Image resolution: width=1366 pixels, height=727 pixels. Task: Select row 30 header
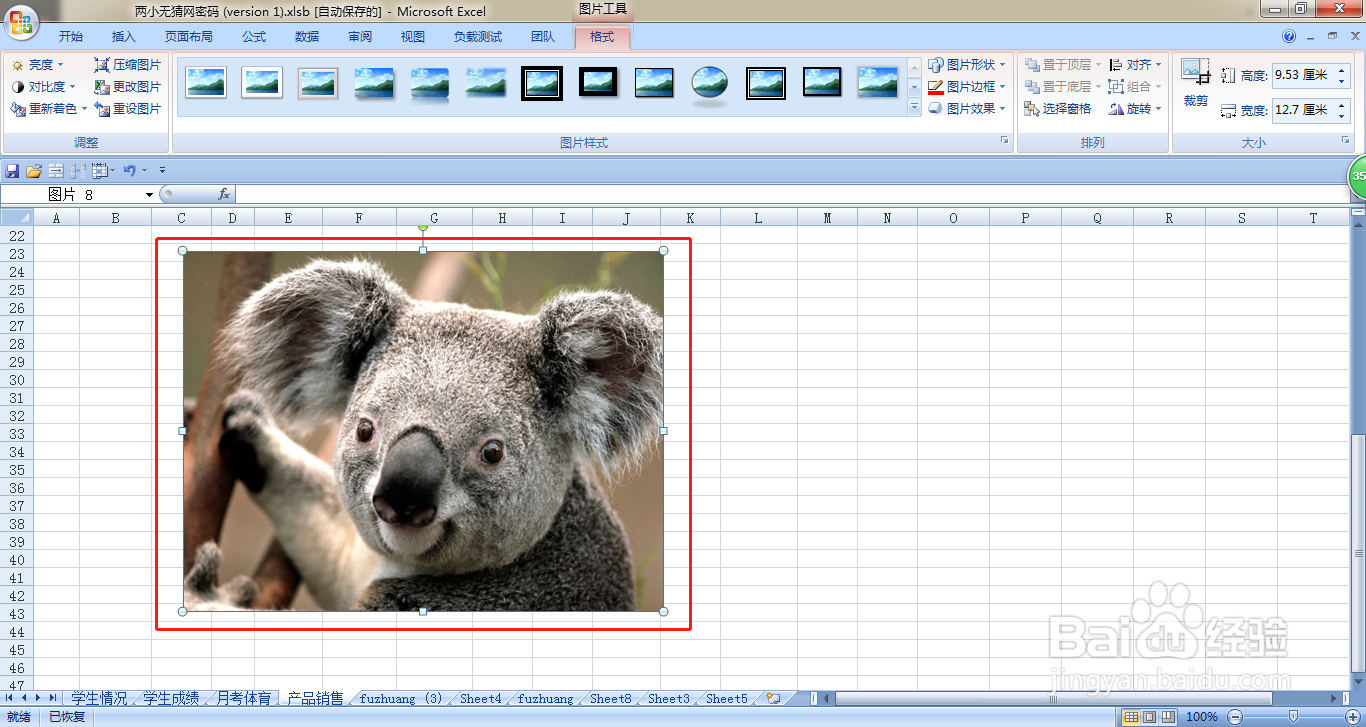pyautogui.click(x=16, y=380)
